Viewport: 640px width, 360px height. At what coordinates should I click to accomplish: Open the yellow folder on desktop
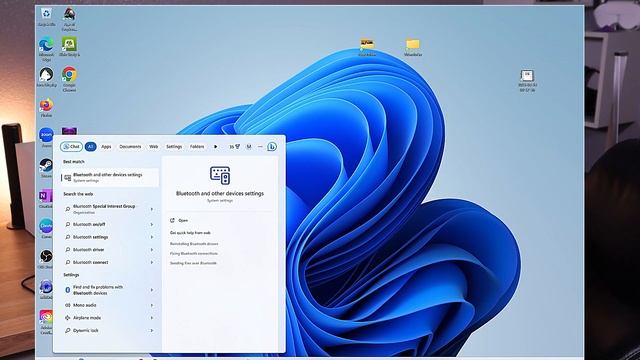point(413,47)
